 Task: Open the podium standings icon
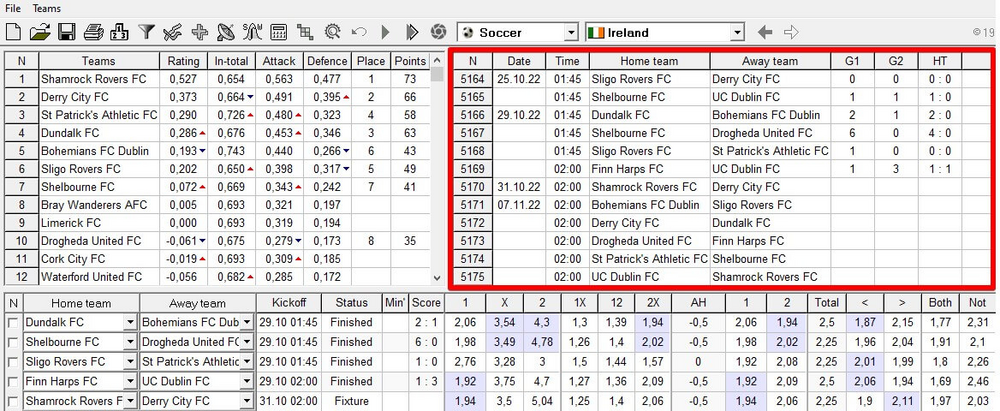119,33
